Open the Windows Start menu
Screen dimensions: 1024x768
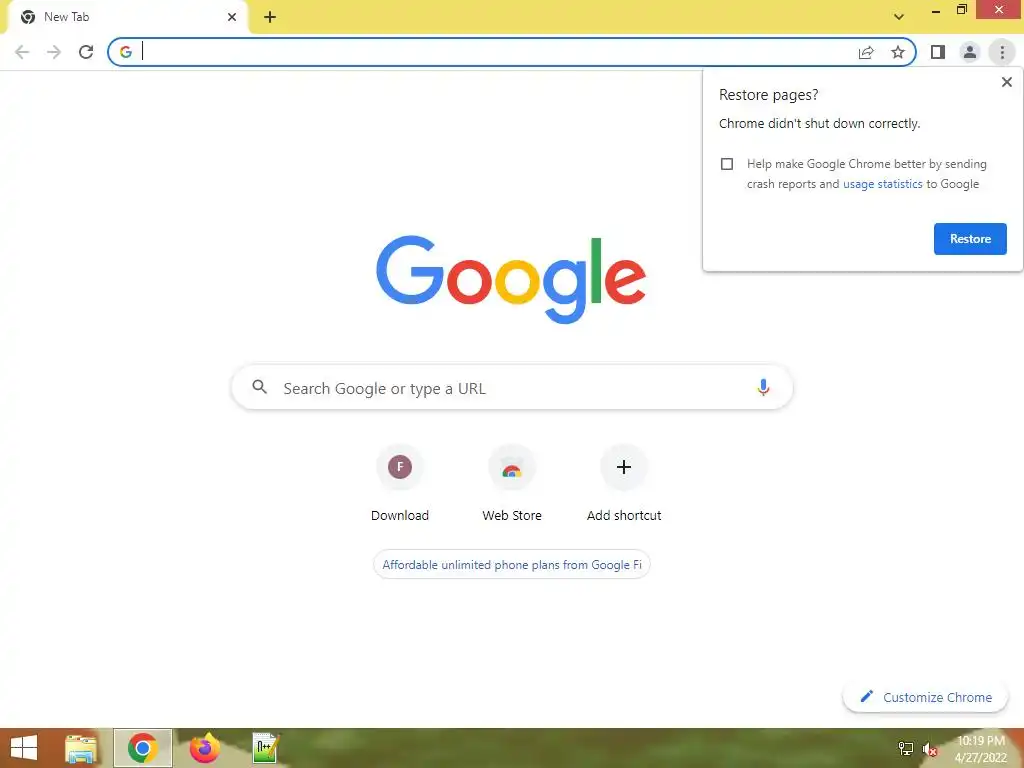(x=24, y=748)
